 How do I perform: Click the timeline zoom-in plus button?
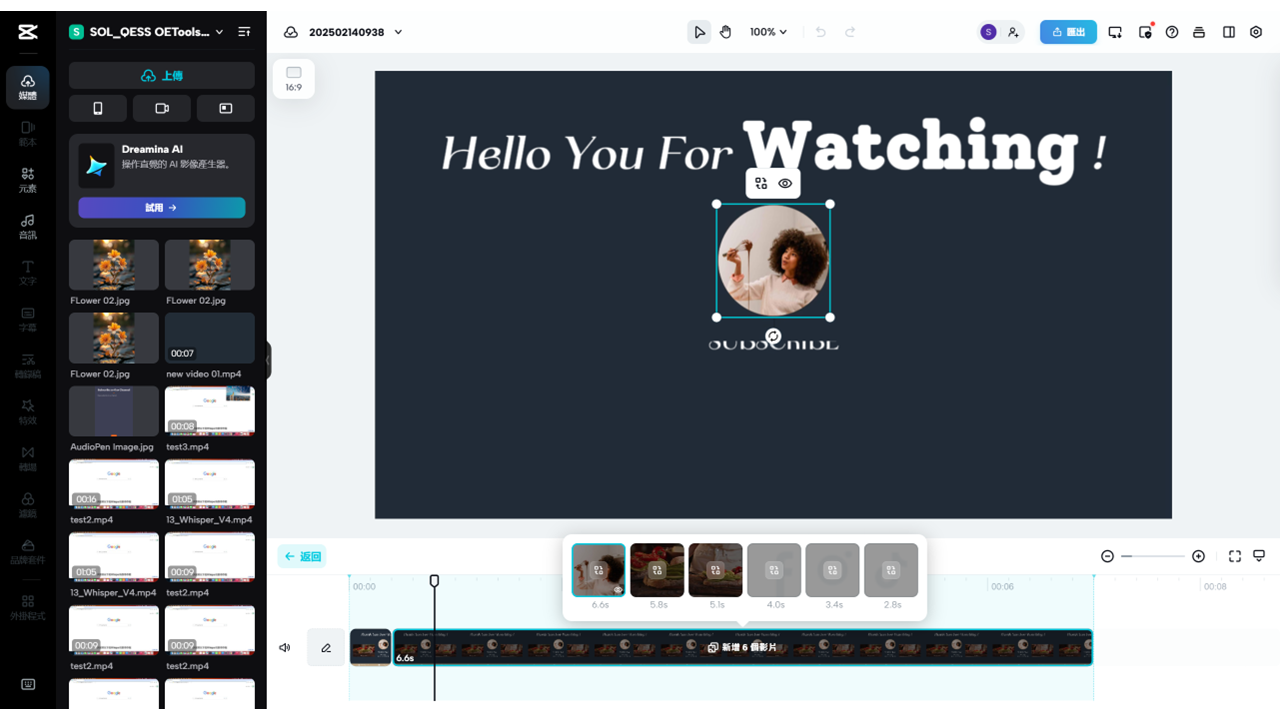[x=1198, y=556]
